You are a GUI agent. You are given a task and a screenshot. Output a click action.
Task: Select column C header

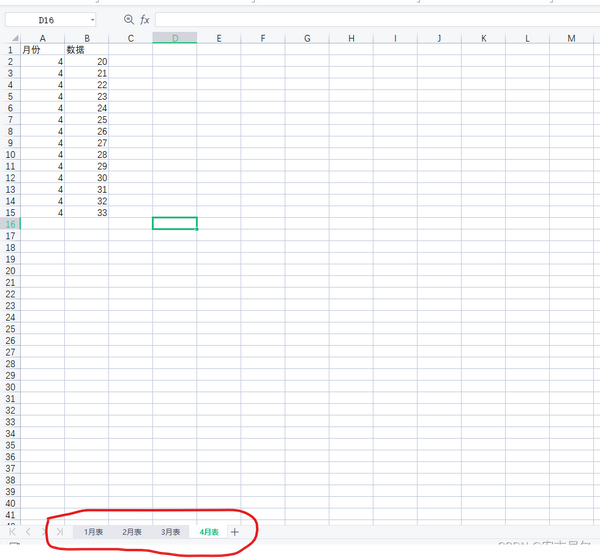click(x=131, y=38)
